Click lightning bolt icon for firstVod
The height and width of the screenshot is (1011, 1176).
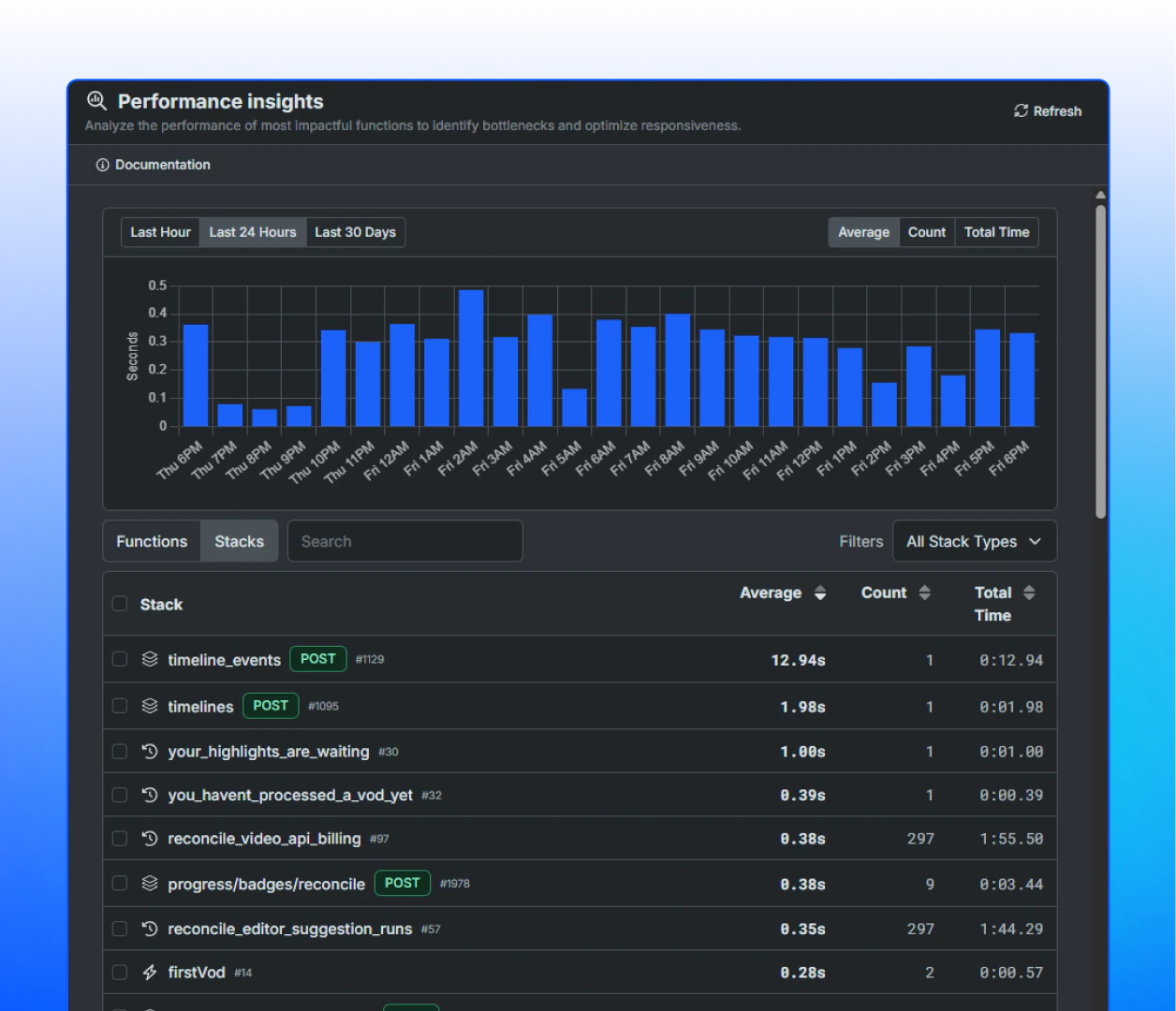click(150, 973)
